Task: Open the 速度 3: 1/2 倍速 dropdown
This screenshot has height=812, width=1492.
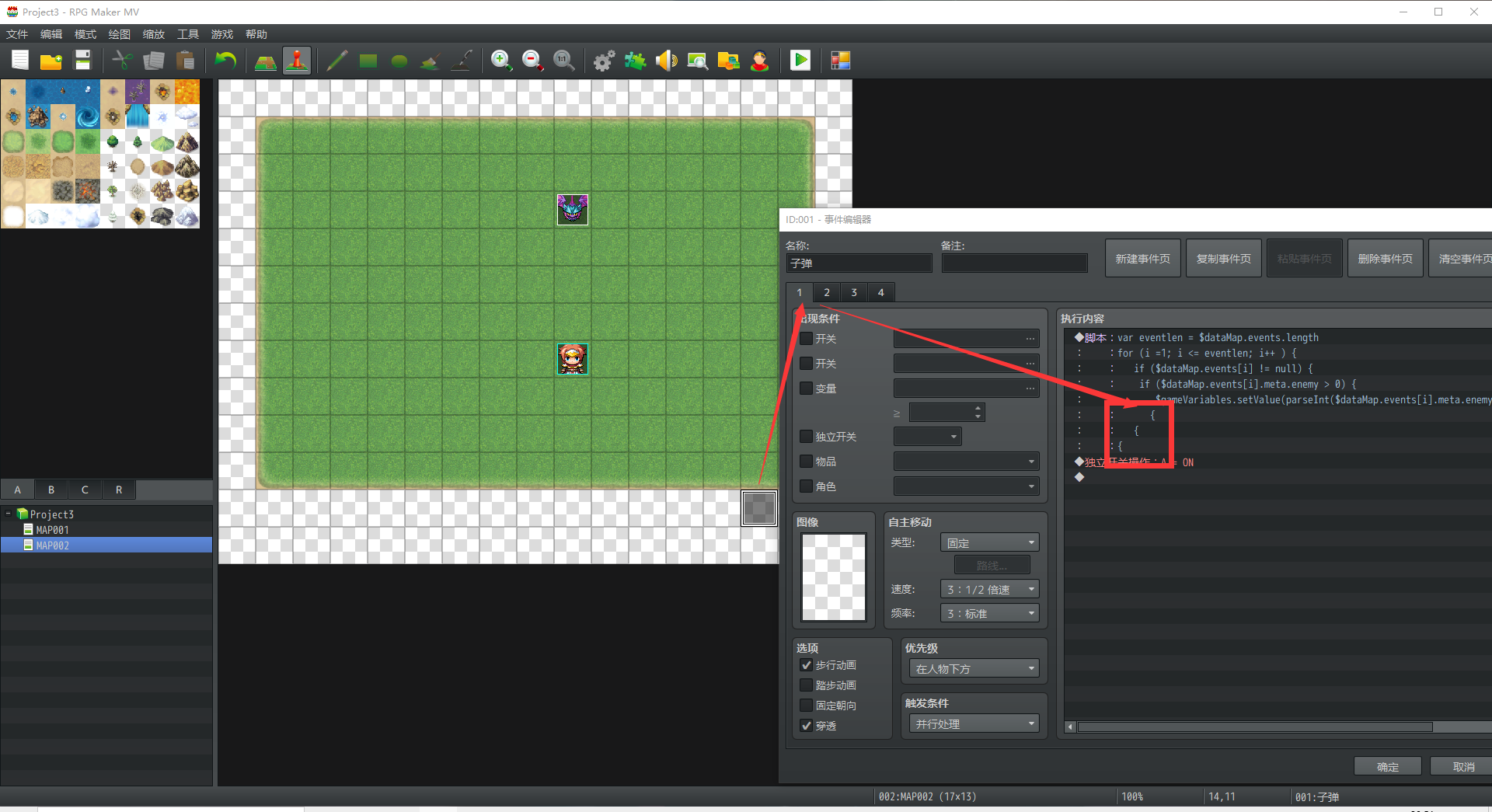Action: pos(989,589)
